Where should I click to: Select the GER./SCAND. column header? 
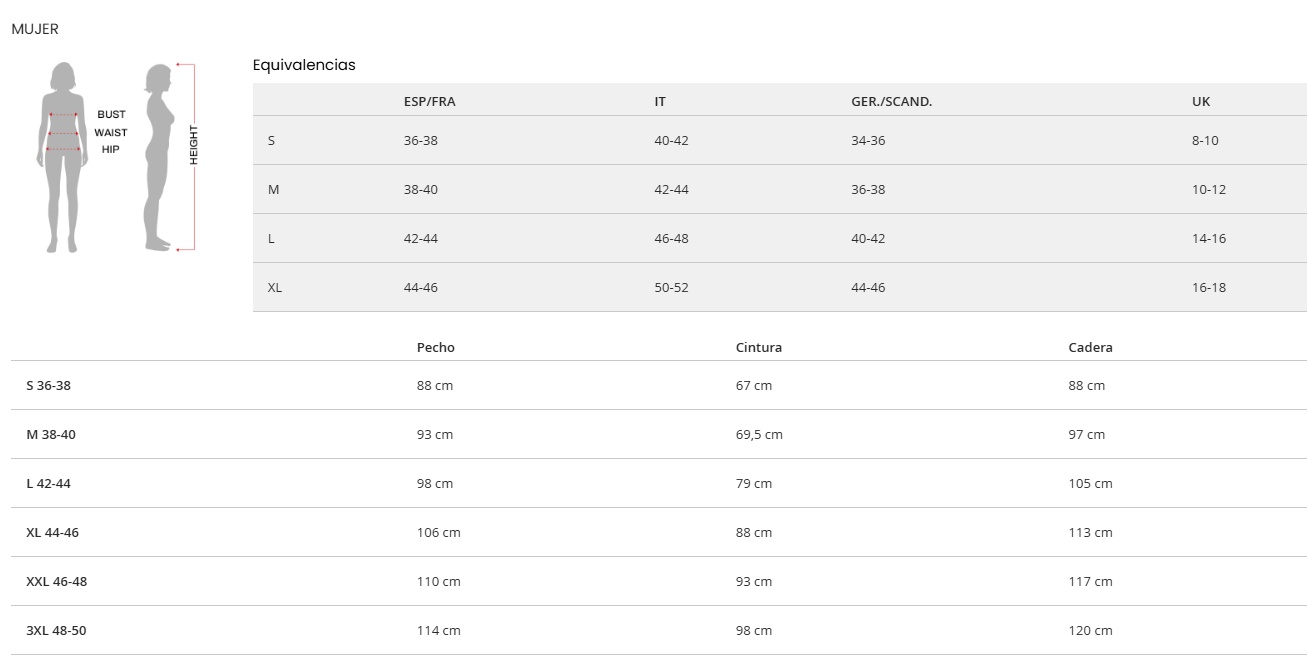click(891, 102)
